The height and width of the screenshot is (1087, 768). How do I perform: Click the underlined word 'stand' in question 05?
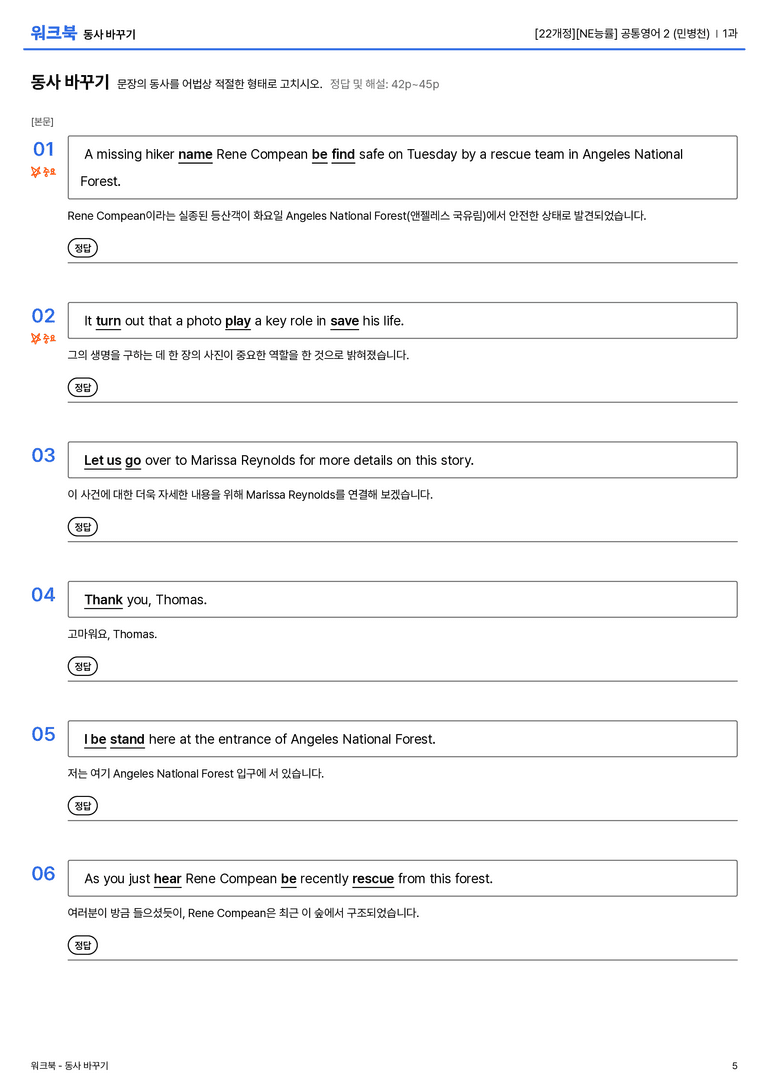click(127, 739)
